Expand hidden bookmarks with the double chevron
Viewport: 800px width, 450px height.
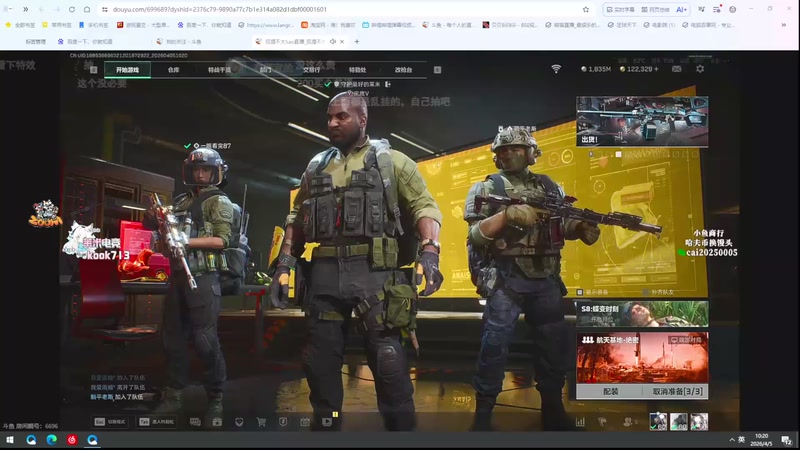coord(784,24)
